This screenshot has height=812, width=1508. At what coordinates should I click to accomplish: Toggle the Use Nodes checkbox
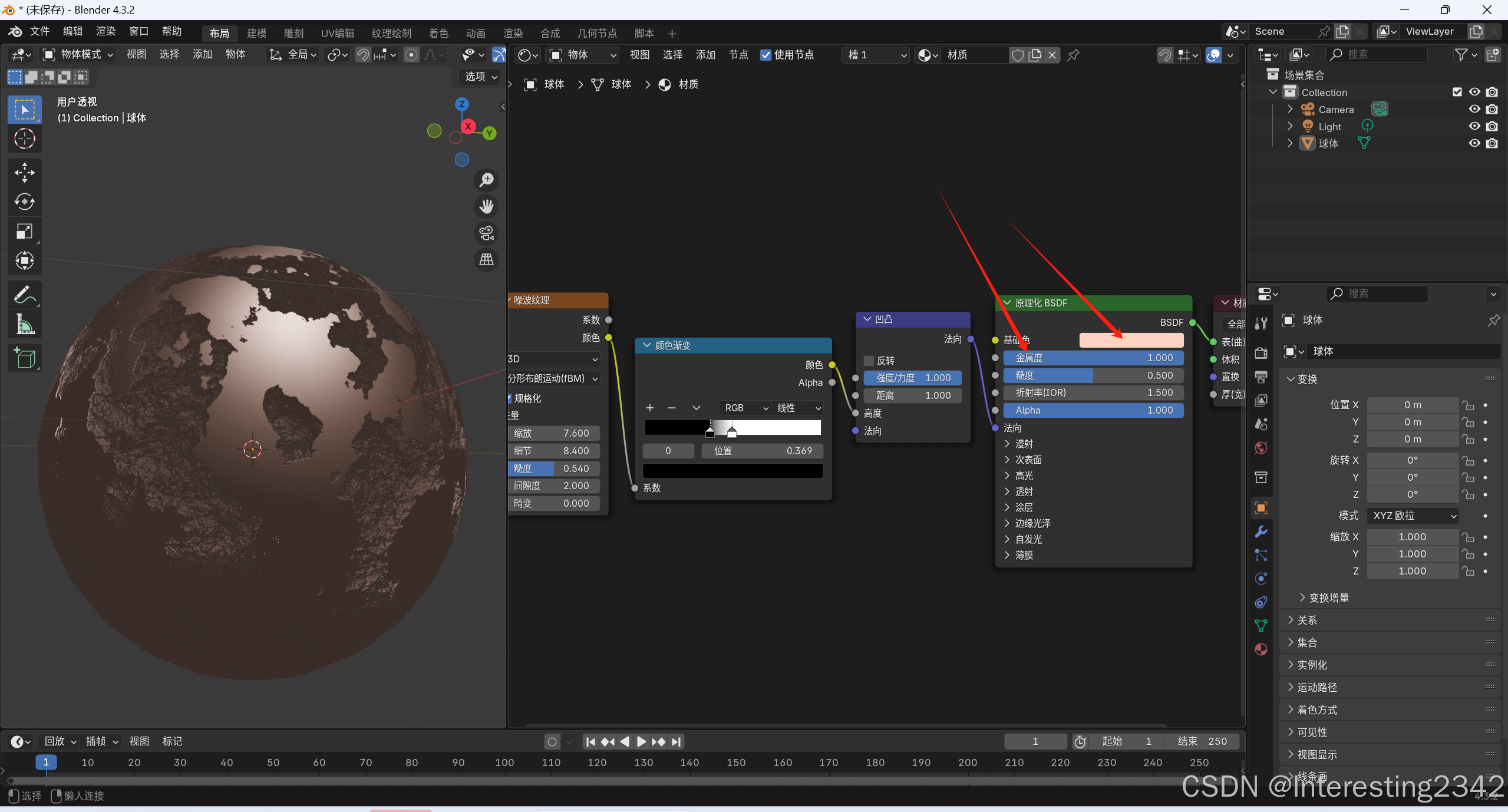(765, 55)
